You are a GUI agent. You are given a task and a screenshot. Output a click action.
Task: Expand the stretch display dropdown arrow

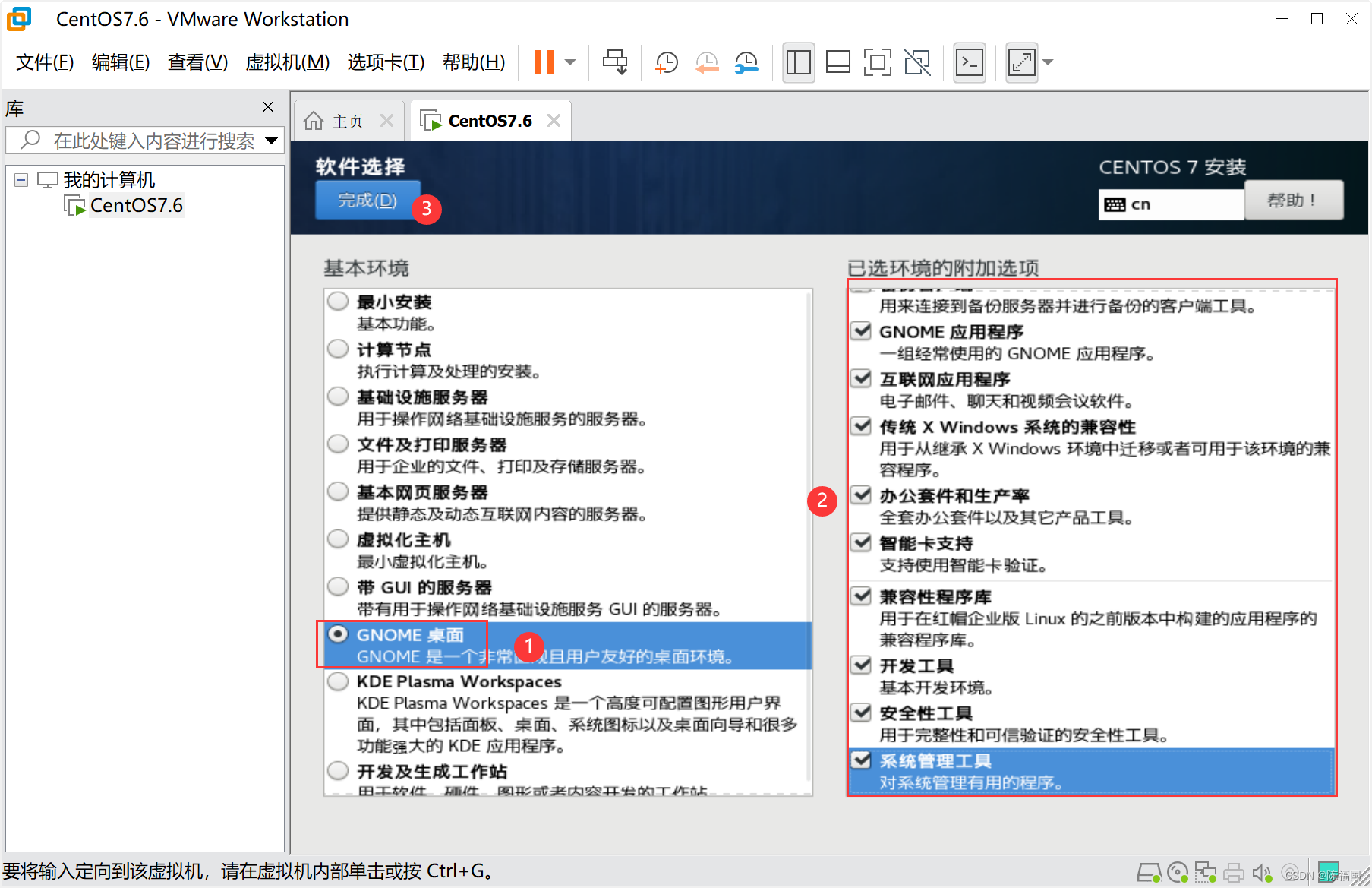point(1049,62)
